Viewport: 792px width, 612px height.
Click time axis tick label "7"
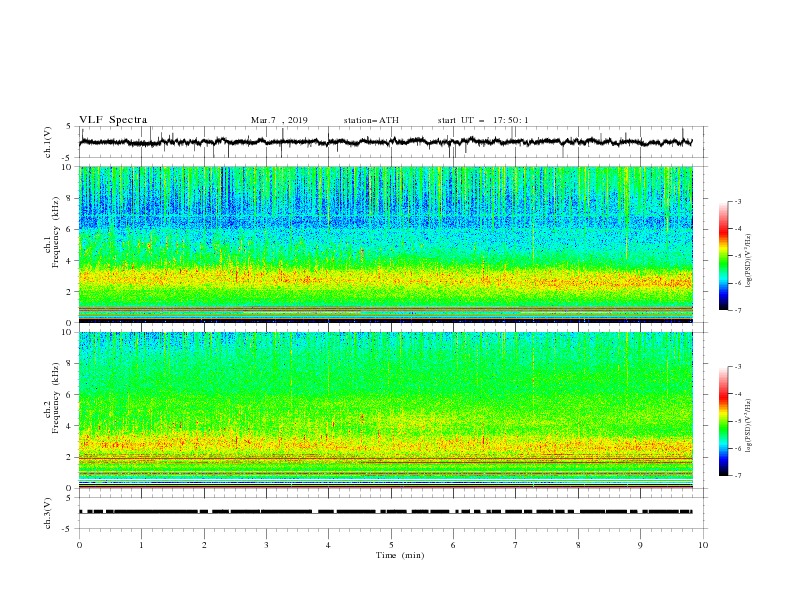(516, 545)
